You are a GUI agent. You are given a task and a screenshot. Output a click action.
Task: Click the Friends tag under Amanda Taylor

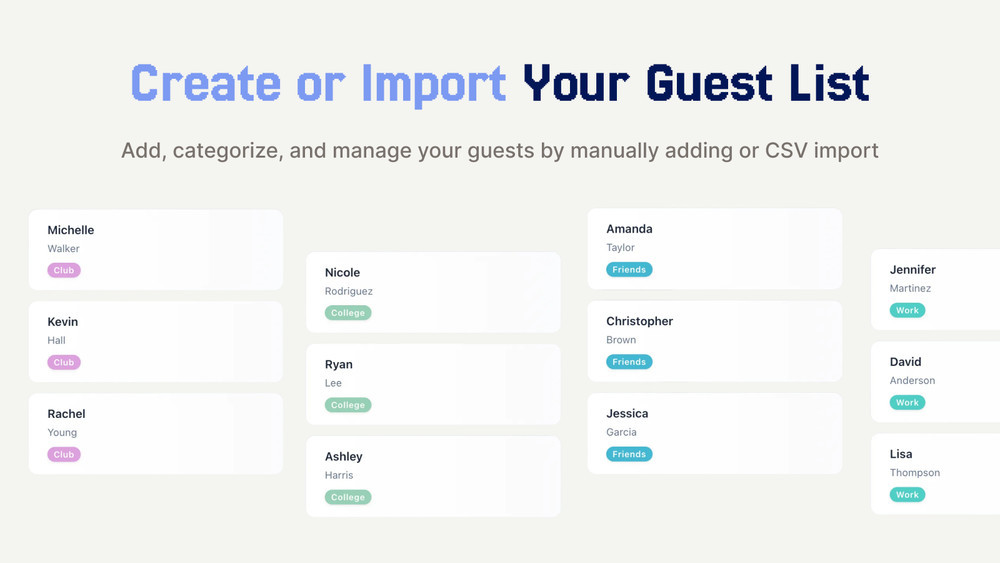(629, 269)
